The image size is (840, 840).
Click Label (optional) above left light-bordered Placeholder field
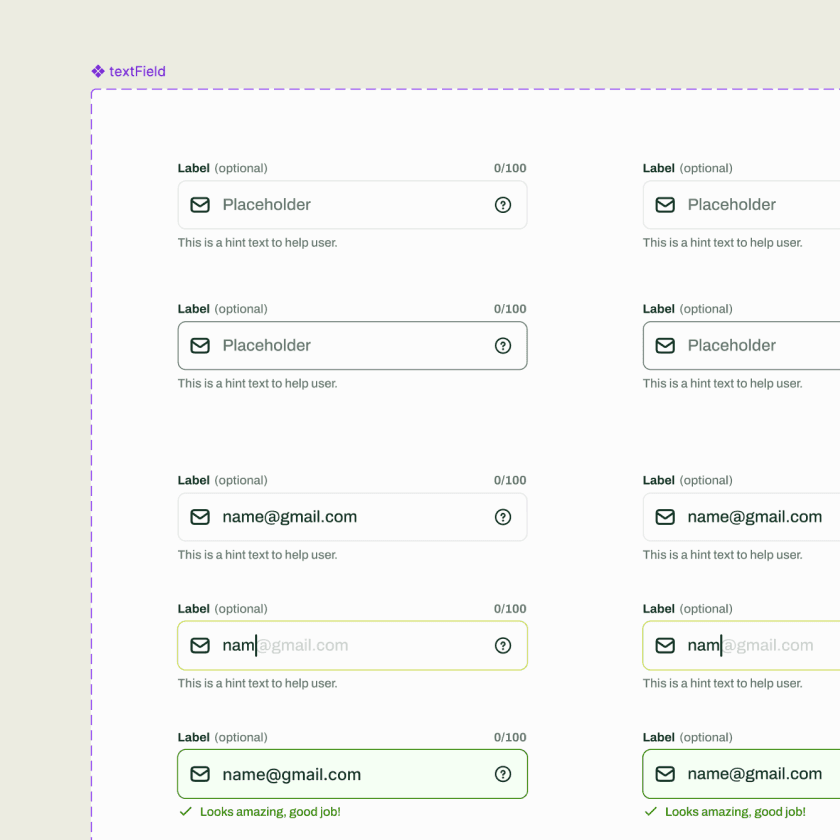(x=222, y=168)
